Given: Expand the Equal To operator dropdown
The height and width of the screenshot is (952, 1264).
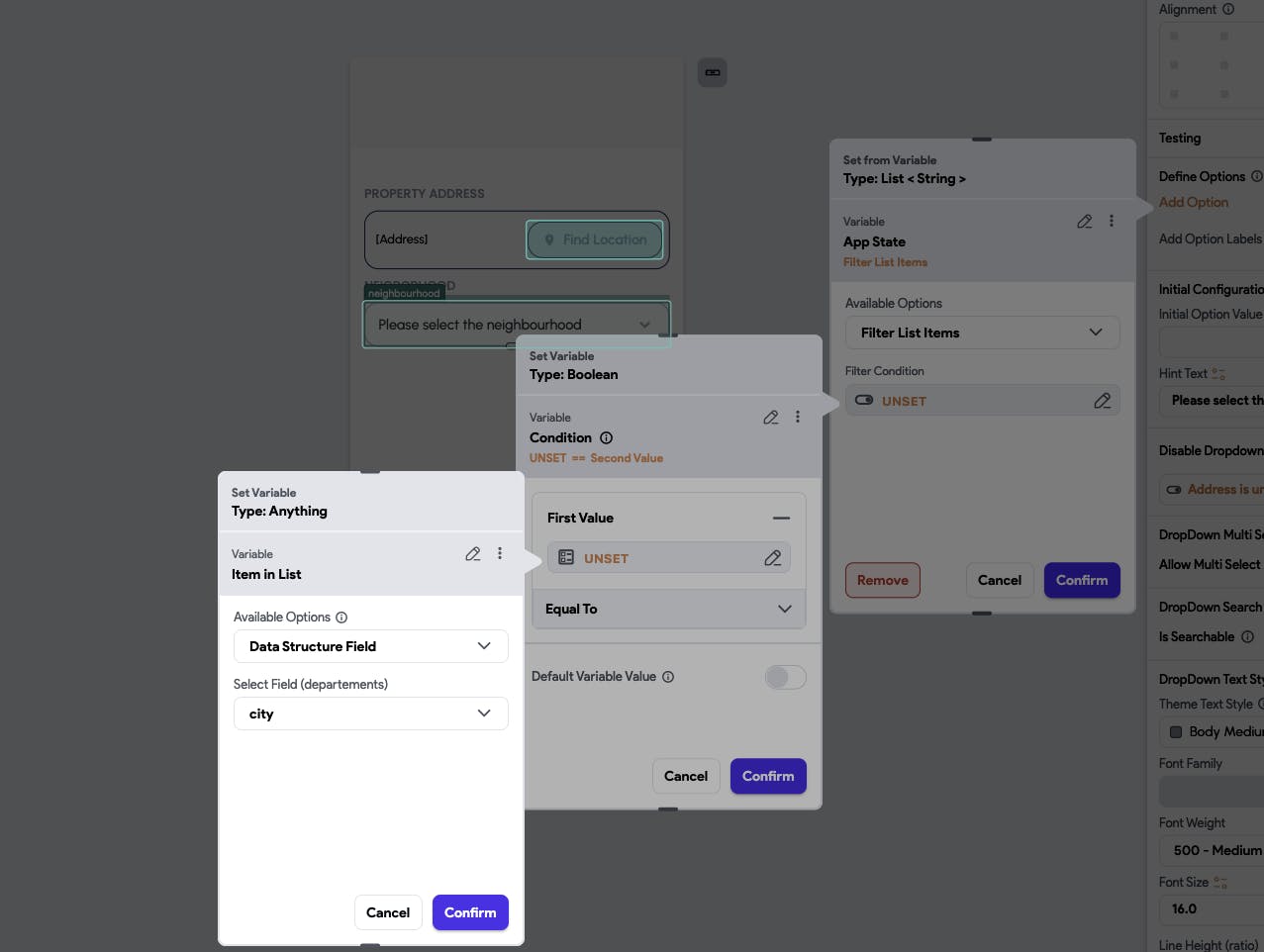Looking at the screenshot, I should 668,609.
